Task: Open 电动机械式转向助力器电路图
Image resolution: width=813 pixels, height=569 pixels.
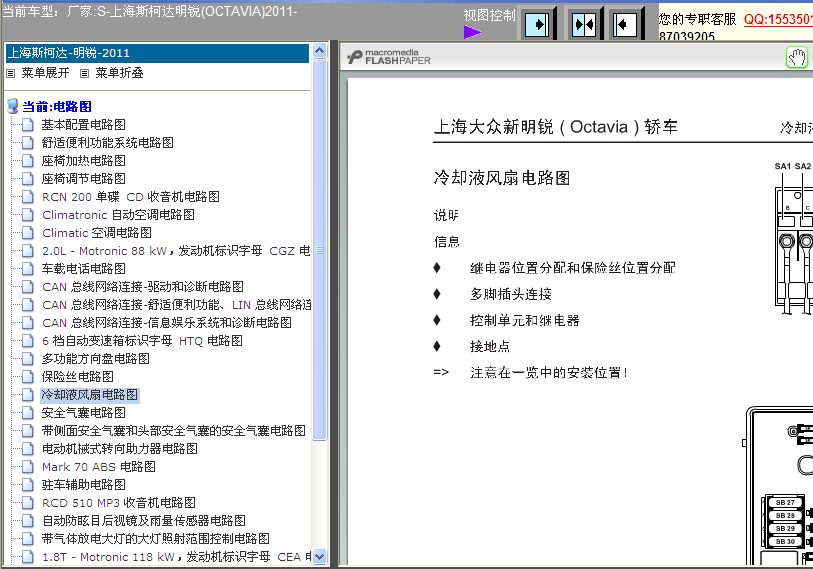Action: 120,449
